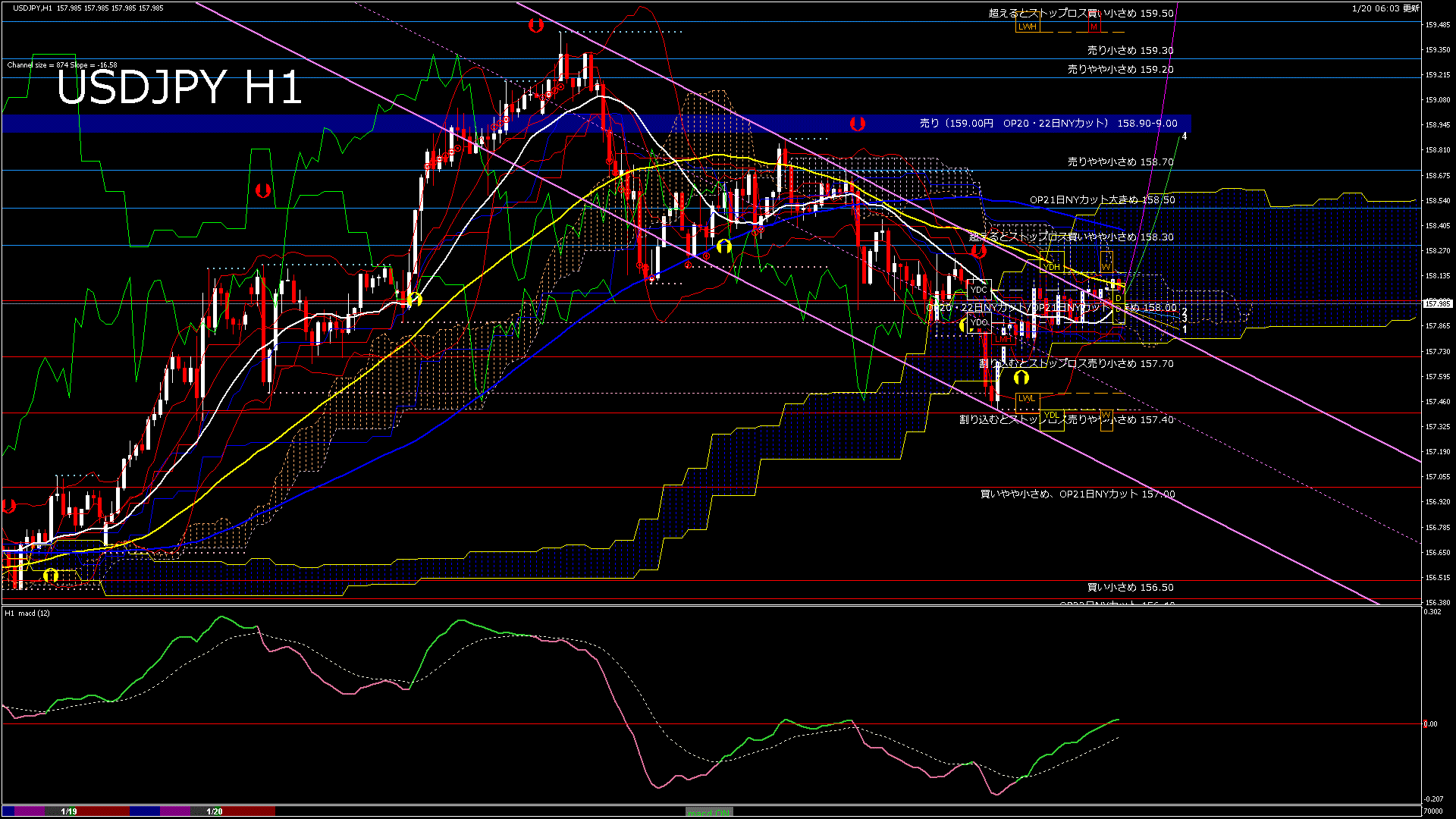This screenshot has width=1456, height=819.
Task: Click the 買い小さめ 156.50 order label
Action: coord(1130,588)
